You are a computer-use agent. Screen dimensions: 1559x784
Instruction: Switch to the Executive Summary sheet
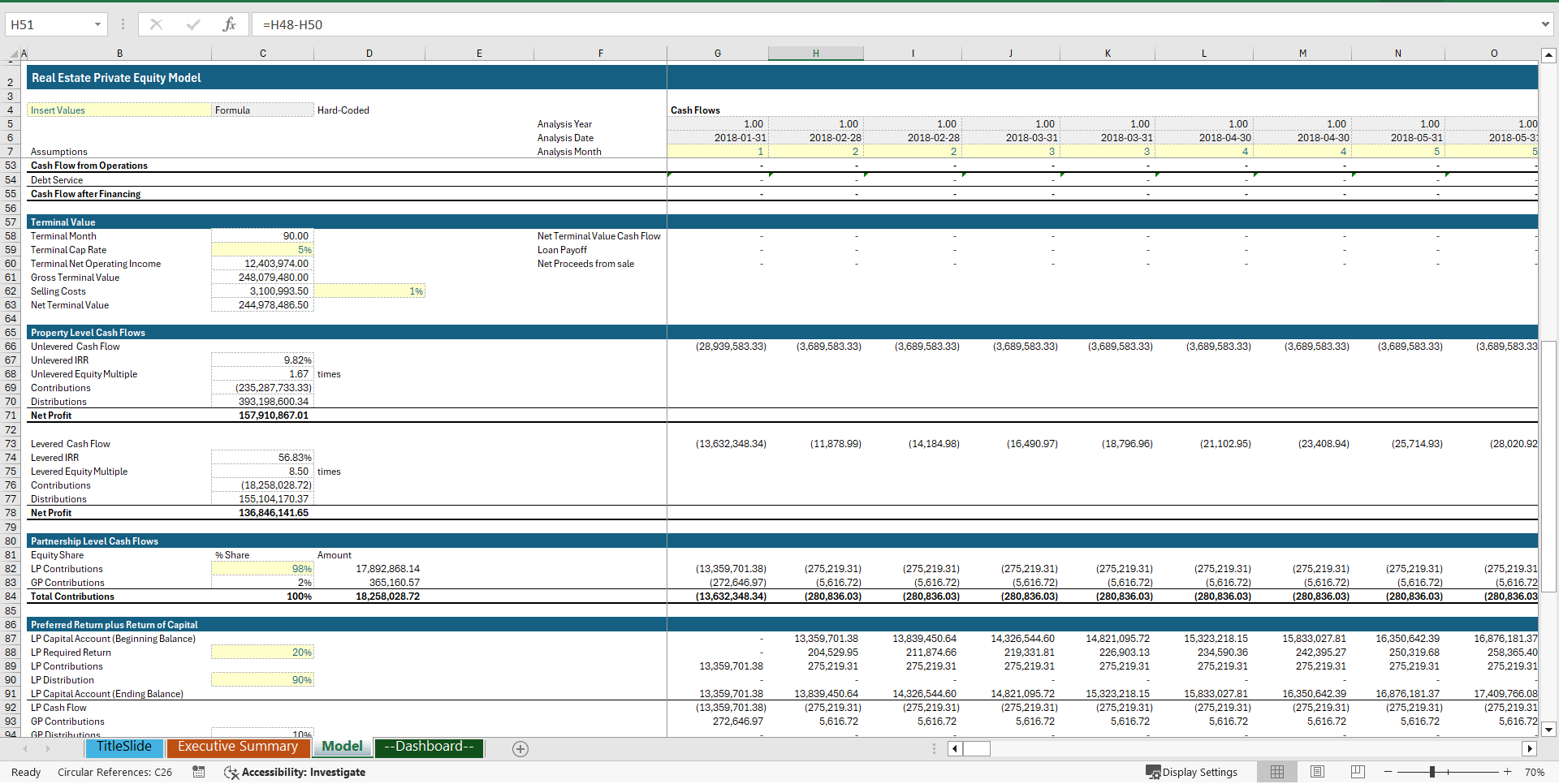click(238, 747)
